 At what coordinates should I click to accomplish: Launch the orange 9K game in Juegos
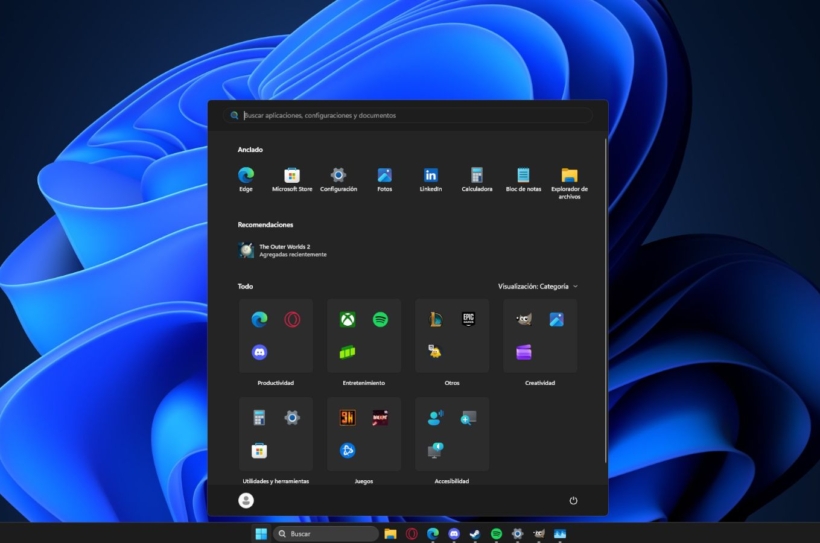(x=347, y=417)
